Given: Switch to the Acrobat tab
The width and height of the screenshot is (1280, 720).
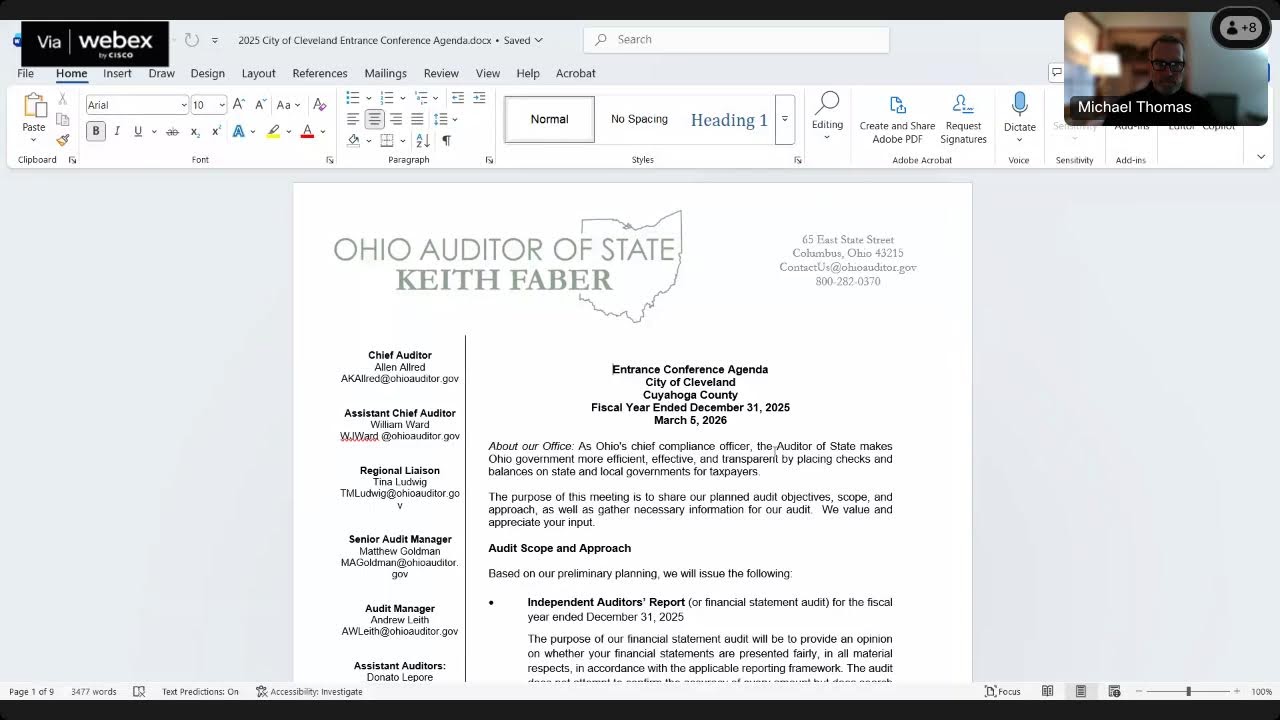Looking at the screenshot, I should pos(575,73).
